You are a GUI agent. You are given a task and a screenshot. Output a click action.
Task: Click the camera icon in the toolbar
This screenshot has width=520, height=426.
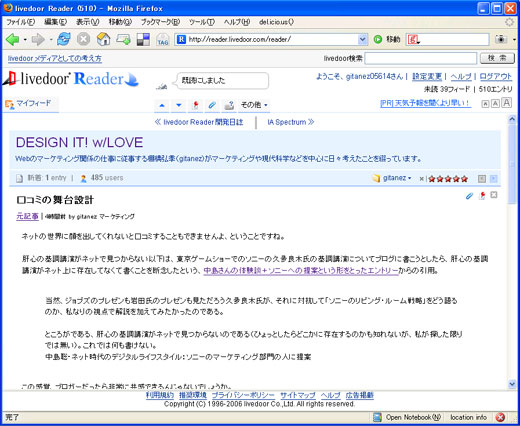click(x=501, y=39)
